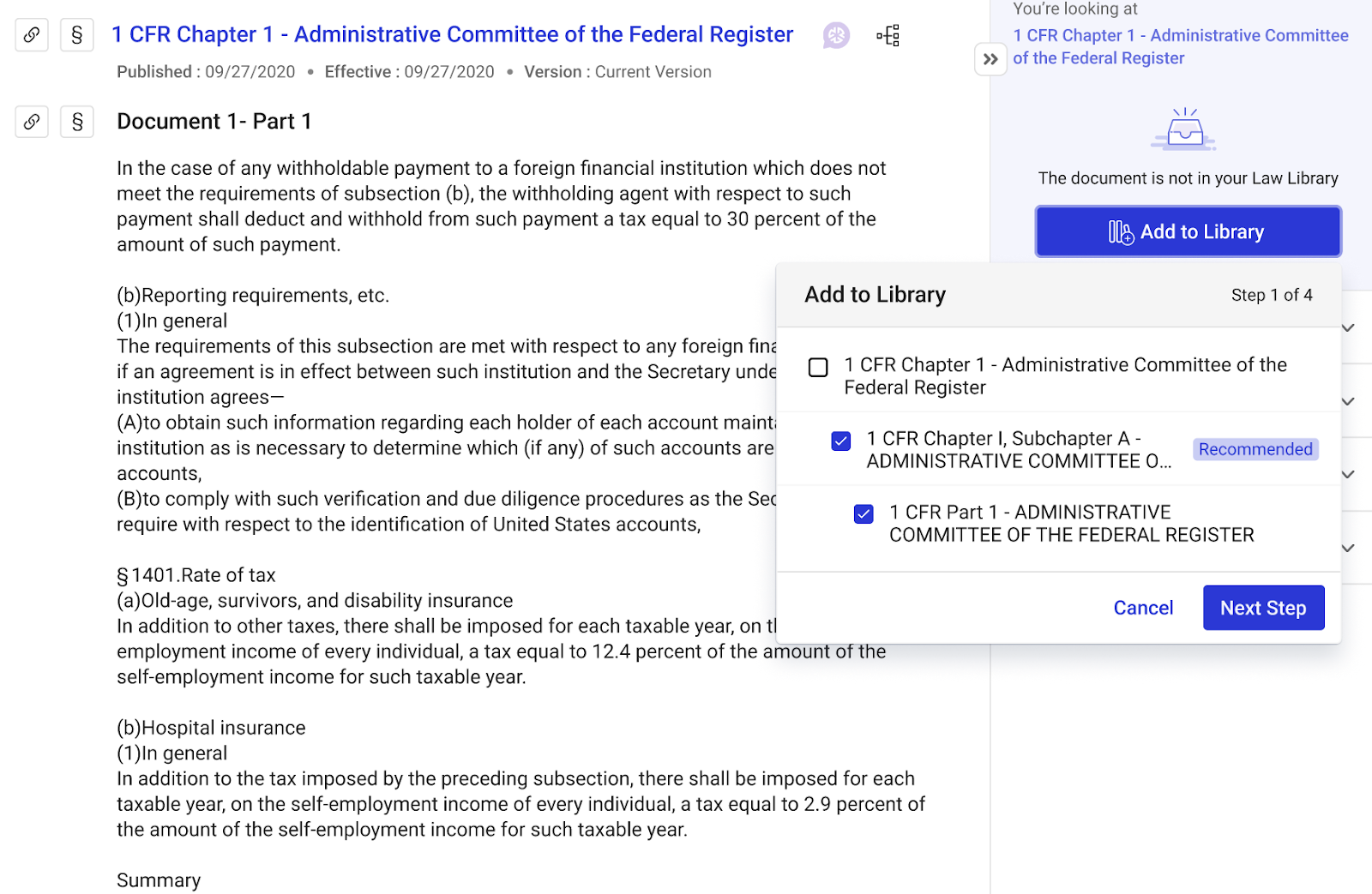Click the blue Add to Library button
This screenshot has width=1372, height=894.
click(1188, 231)
